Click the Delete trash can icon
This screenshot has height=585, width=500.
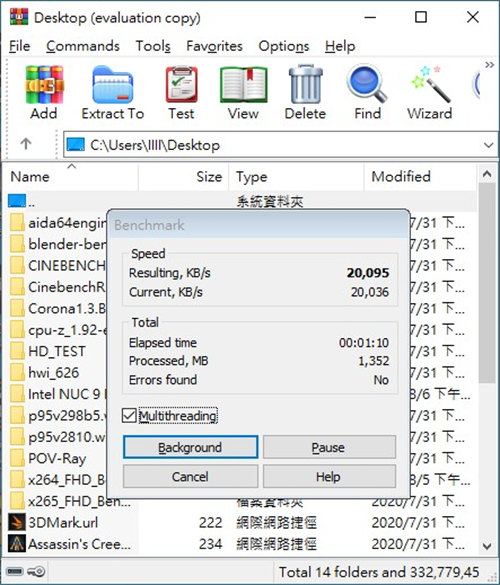pos(305,84)
